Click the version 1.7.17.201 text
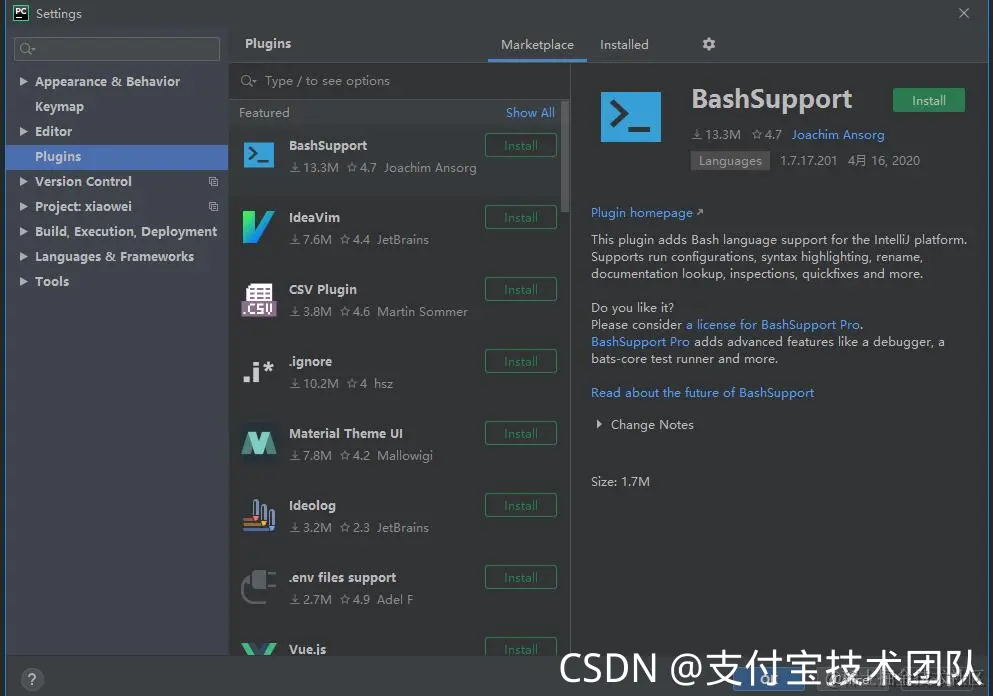Image resolution: width=993 pixels, height=696 pixels. click(808, 161)
